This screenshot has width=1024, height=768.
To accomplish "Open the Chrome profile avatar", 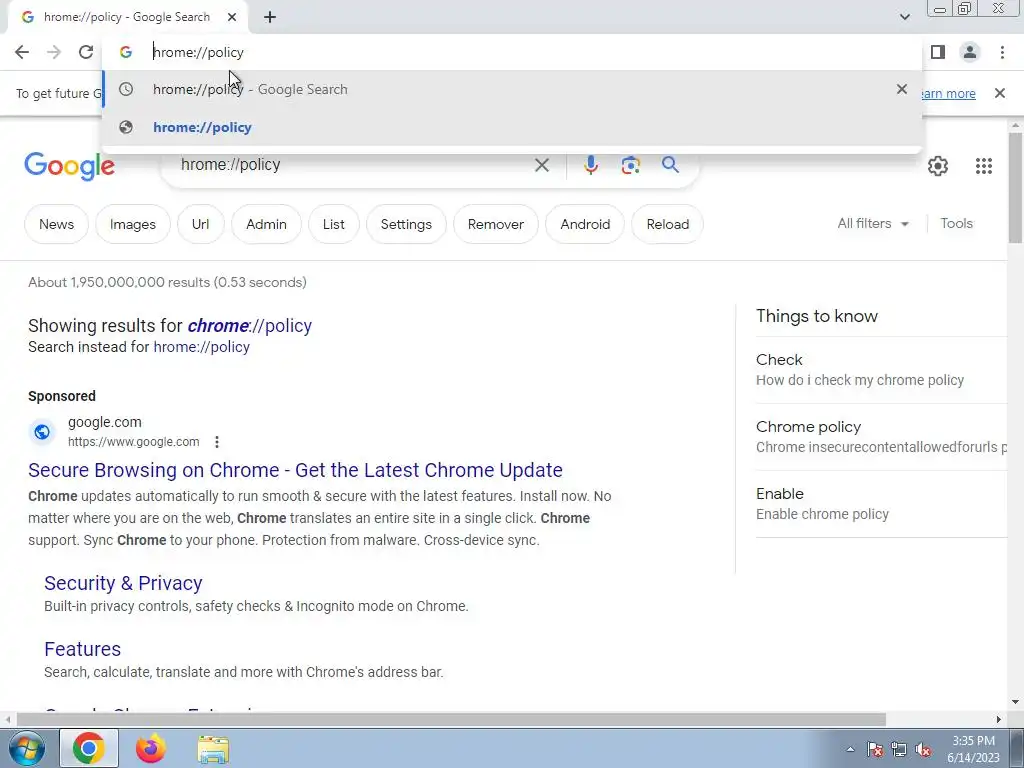I will point(970,52).
